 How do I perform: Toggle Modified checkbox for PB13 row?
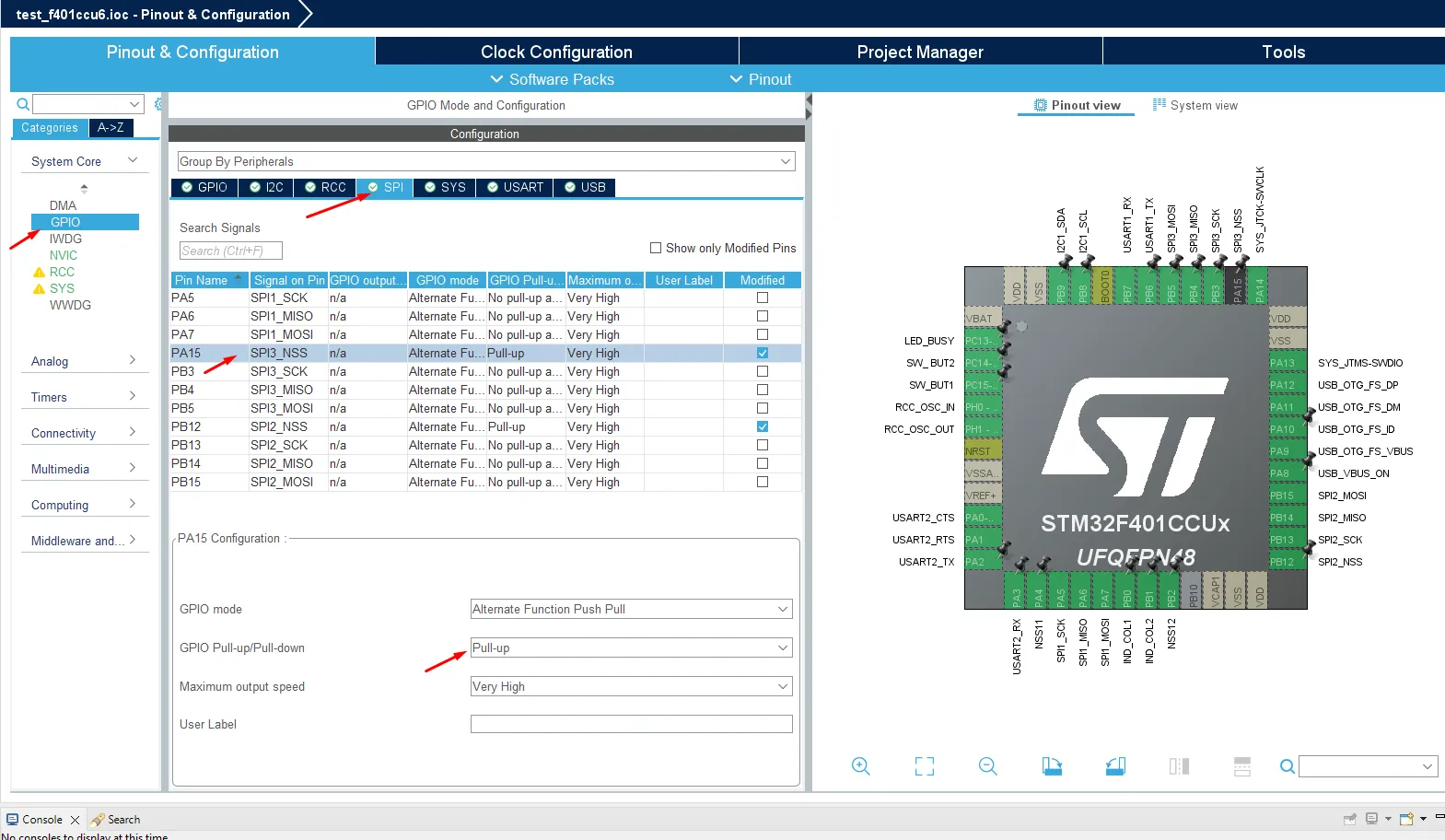763,445
